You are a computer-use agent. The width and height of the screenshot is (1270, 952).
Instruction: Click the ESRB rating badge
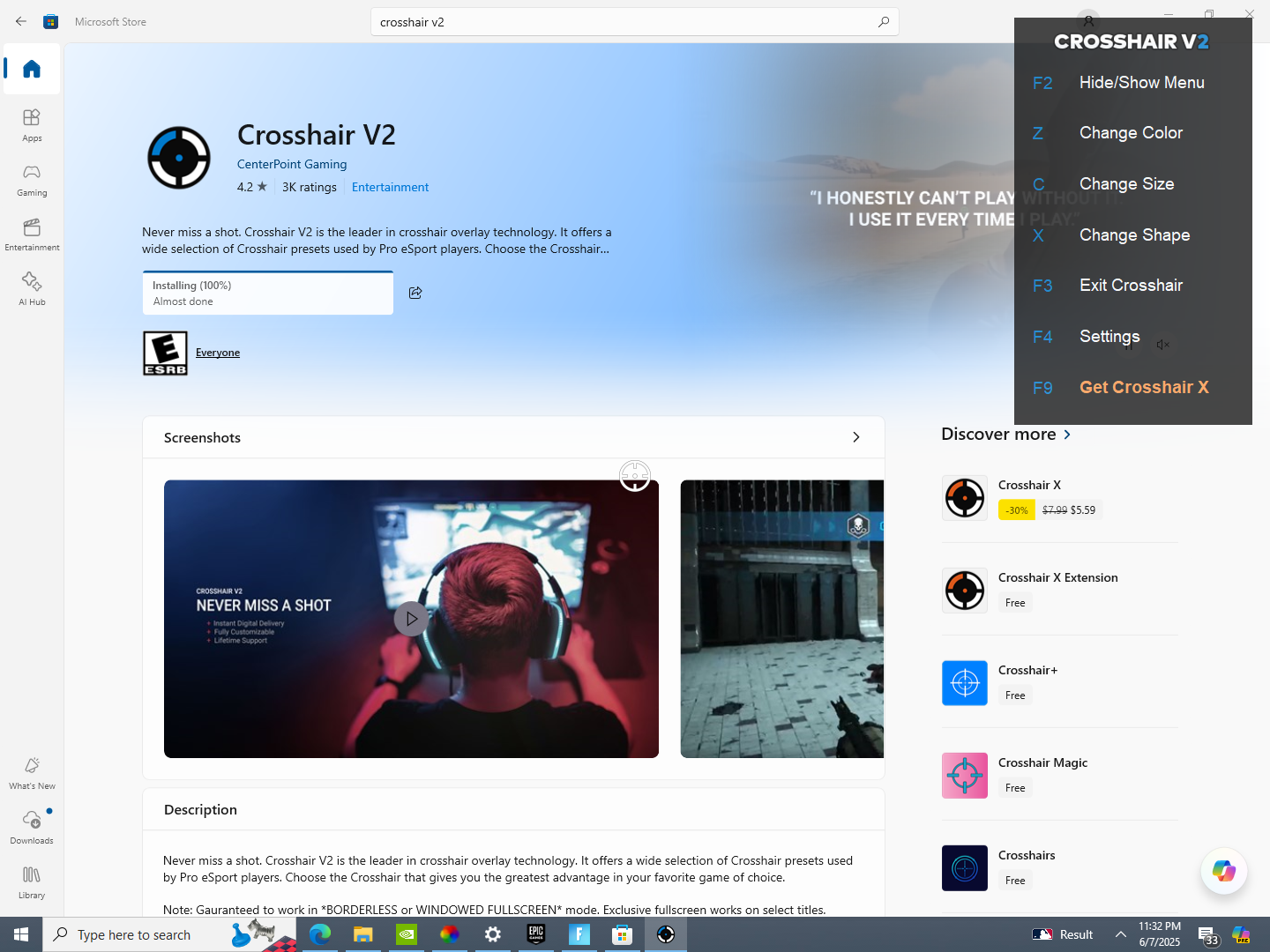[165, 353]
